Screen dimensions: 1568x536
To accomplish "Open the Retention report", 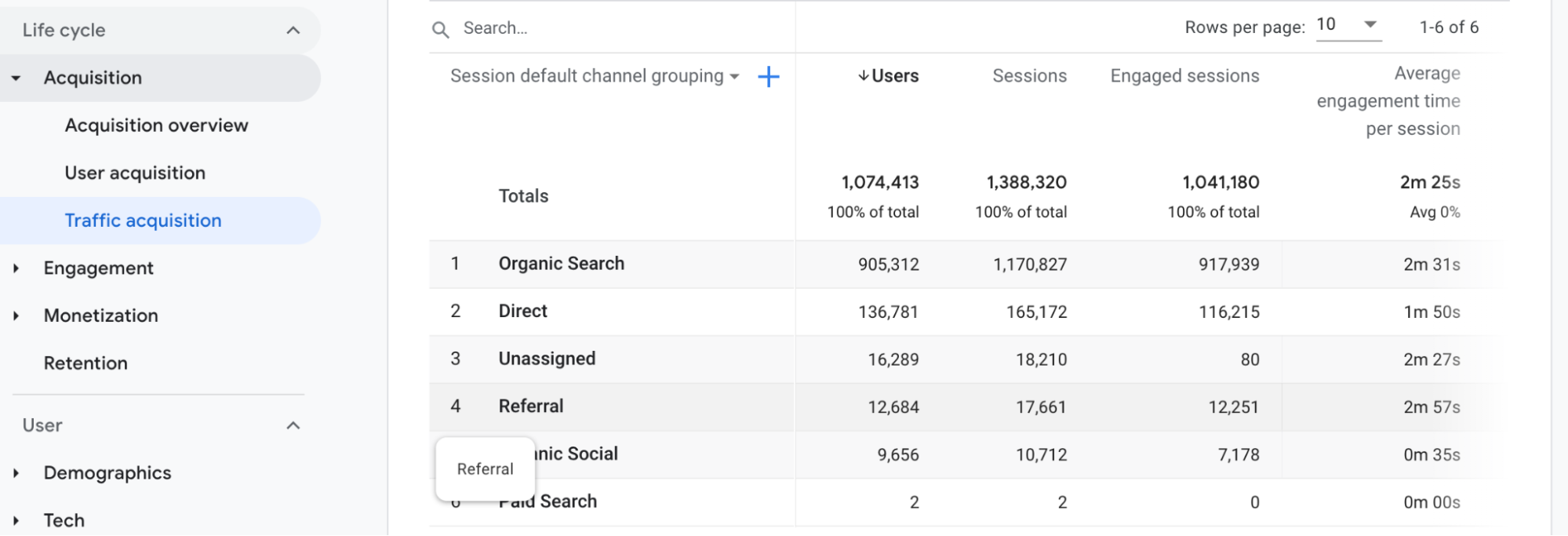I will pos(85,363).
